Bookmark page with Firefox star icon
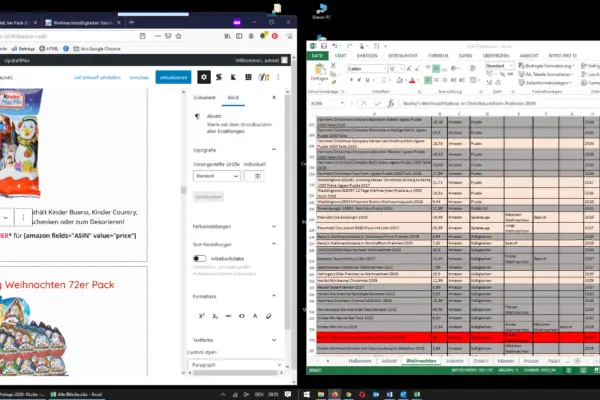The width and height of the screenshot is (600, 400). 178,36
